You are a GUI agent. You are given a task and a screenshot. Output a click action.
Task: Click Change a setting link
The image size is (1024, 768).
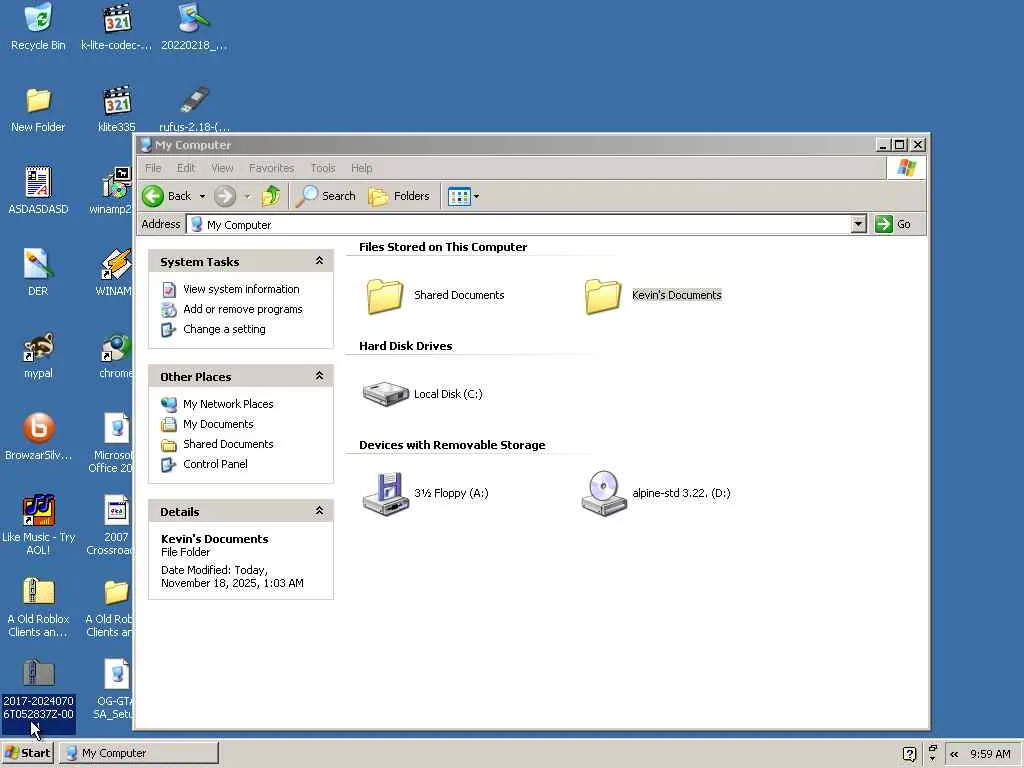pos(224,329)
